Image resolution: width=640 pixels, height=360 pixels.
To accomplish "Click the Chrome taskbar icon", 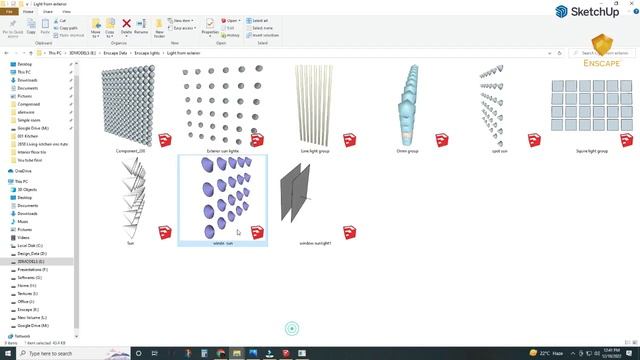I will coord(220,353).
